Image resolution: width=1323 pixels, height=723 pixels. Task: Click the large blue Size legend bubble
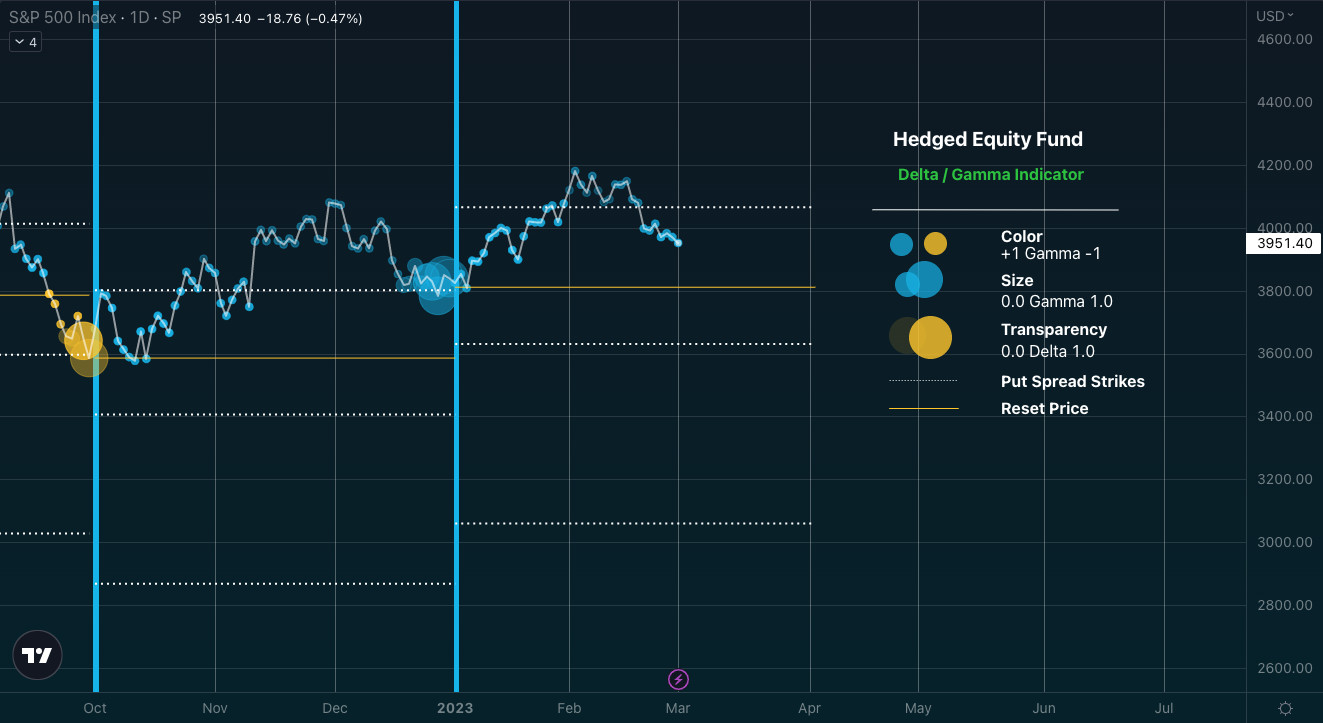[x=925, y=280]
